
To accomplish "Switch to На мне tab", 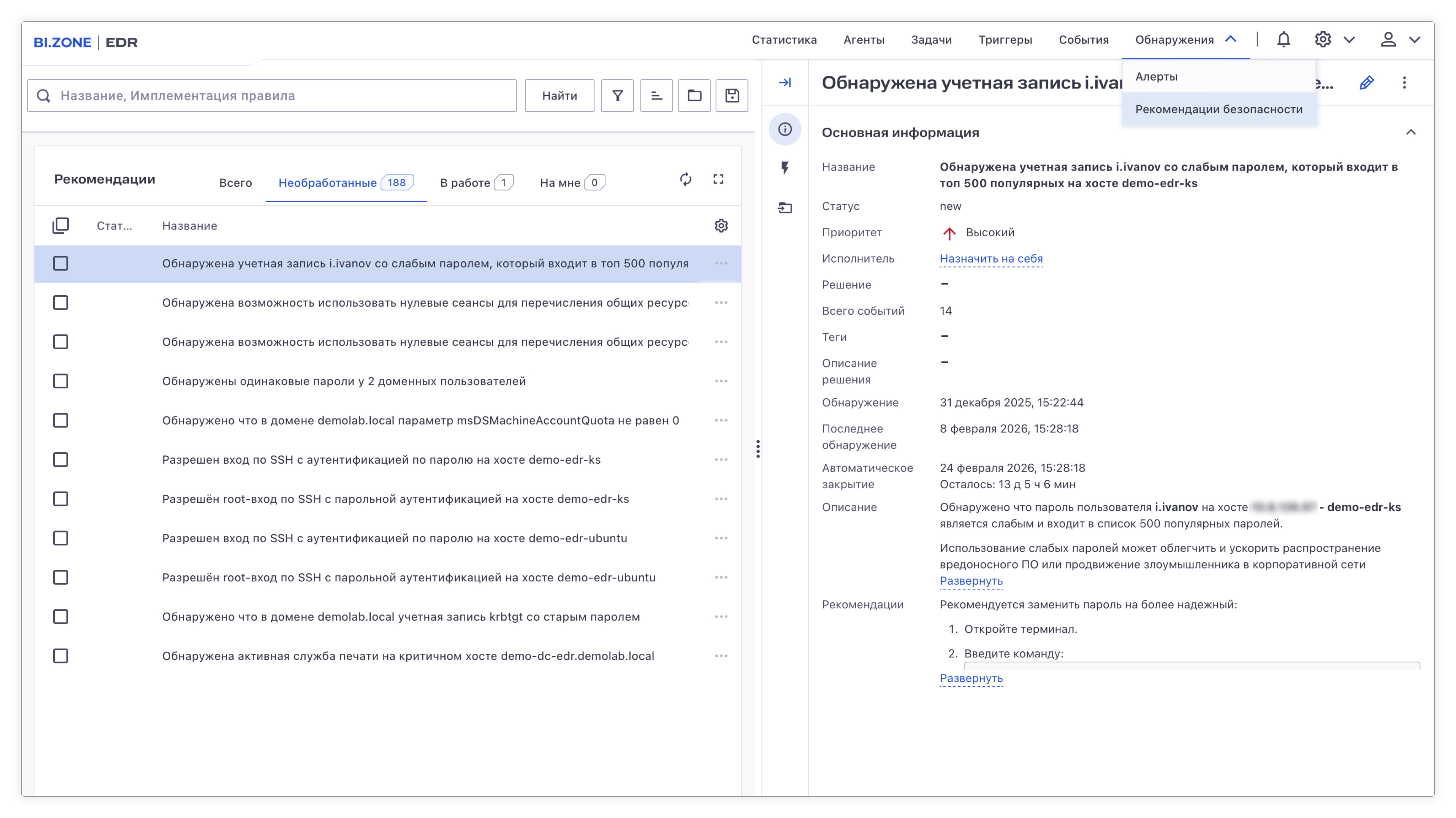I will (572, 182).
